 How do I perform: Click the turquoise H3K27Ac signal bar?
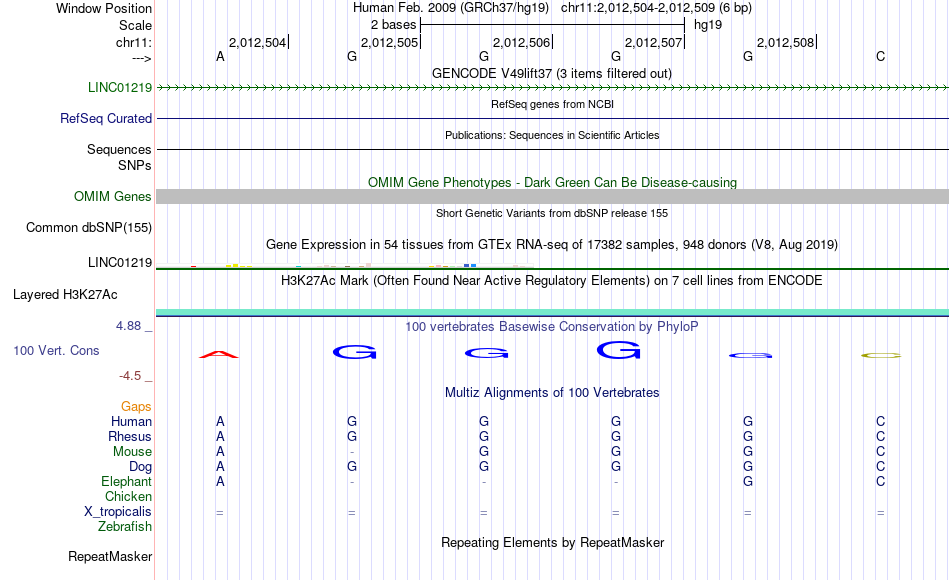click(553, 312)
